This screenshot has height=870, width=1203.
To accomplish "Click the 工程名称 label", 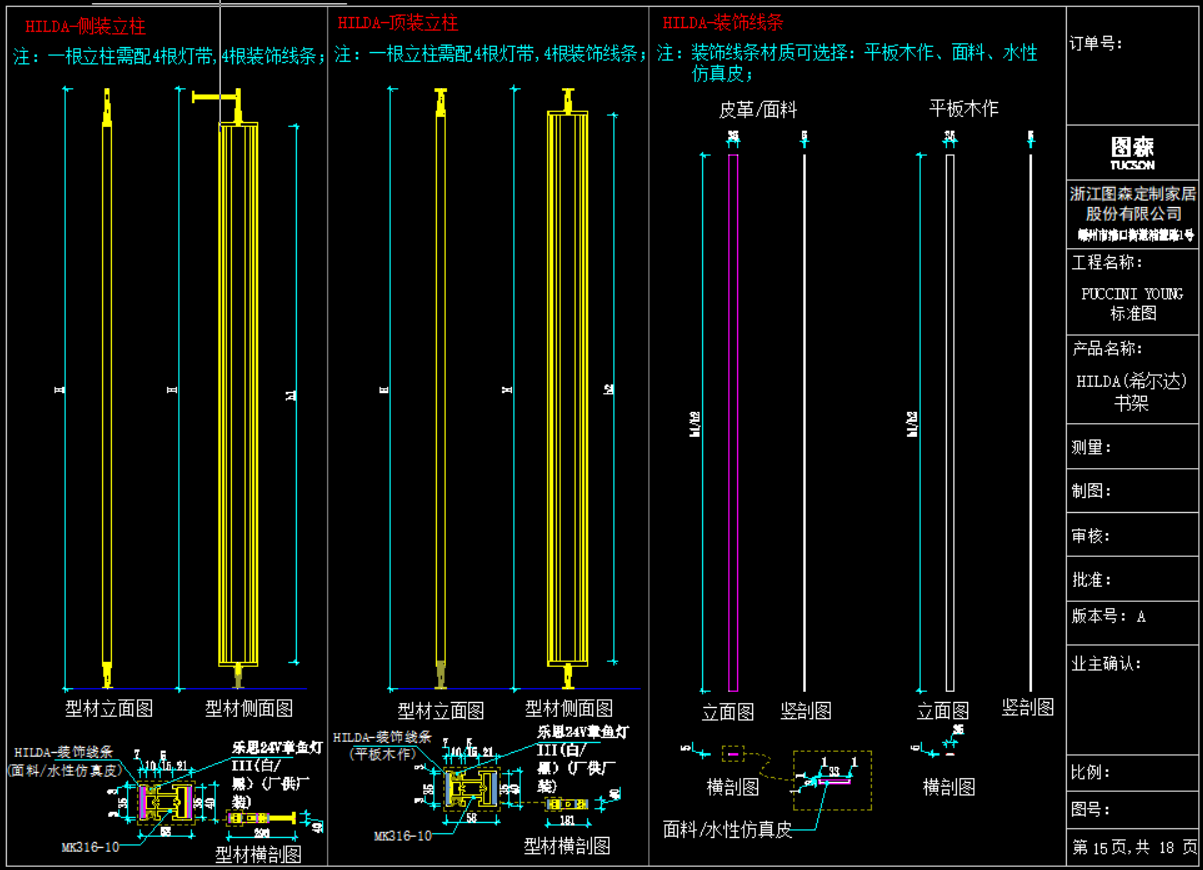I will [x=1107, y=262].
